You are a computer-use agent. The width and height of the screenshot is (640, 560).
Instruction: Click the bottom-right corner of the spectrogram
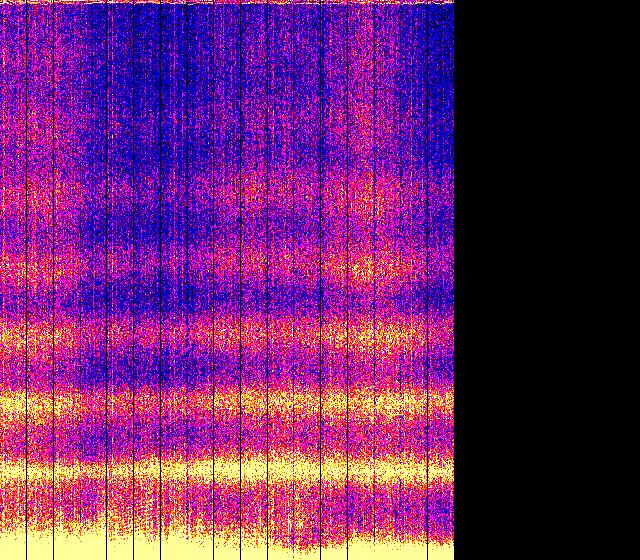pyautogui.click(x=453, y=558)
